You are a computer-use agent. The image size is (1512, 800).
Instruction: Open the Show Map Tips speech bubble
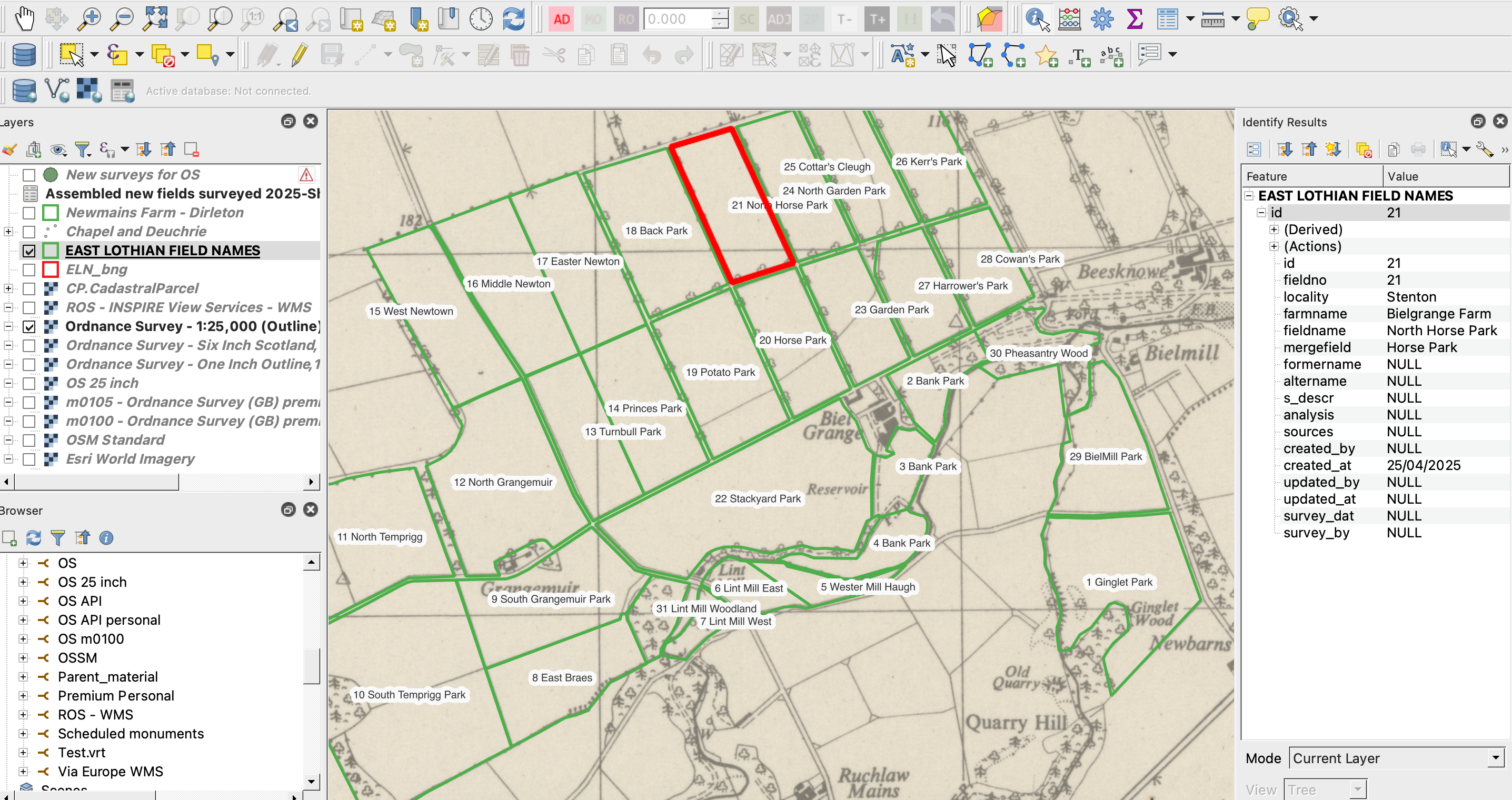coord(1258,19)
